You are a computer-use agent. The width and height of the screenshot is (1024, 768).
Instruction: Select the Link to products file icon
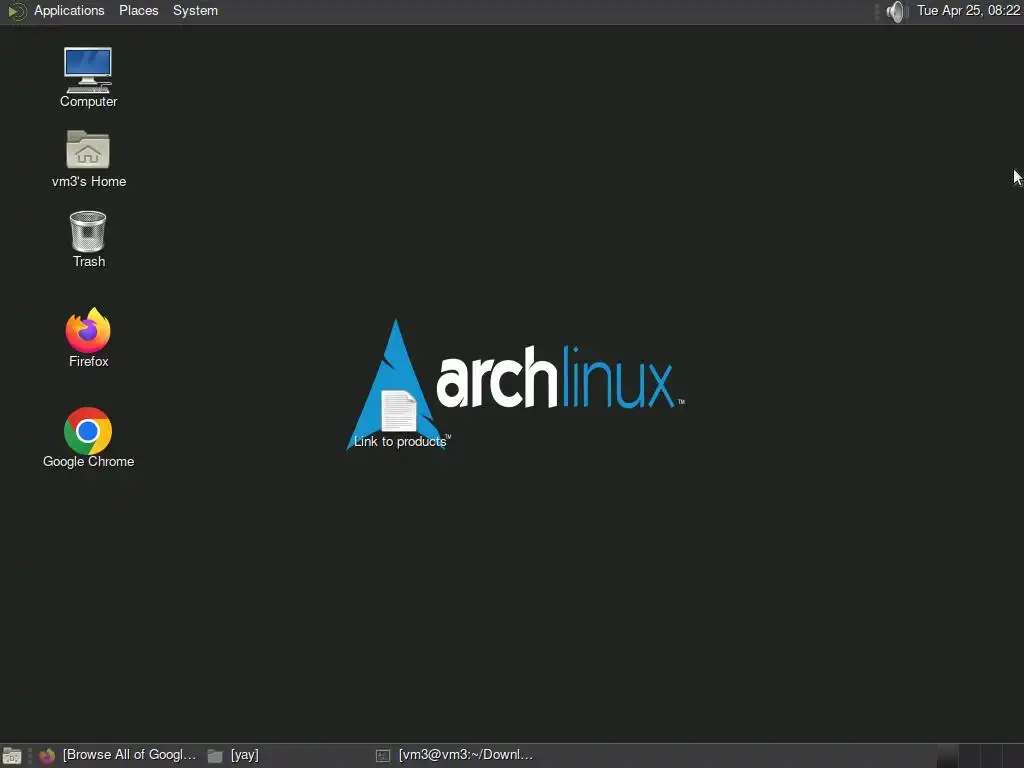(x=398, y=411)
